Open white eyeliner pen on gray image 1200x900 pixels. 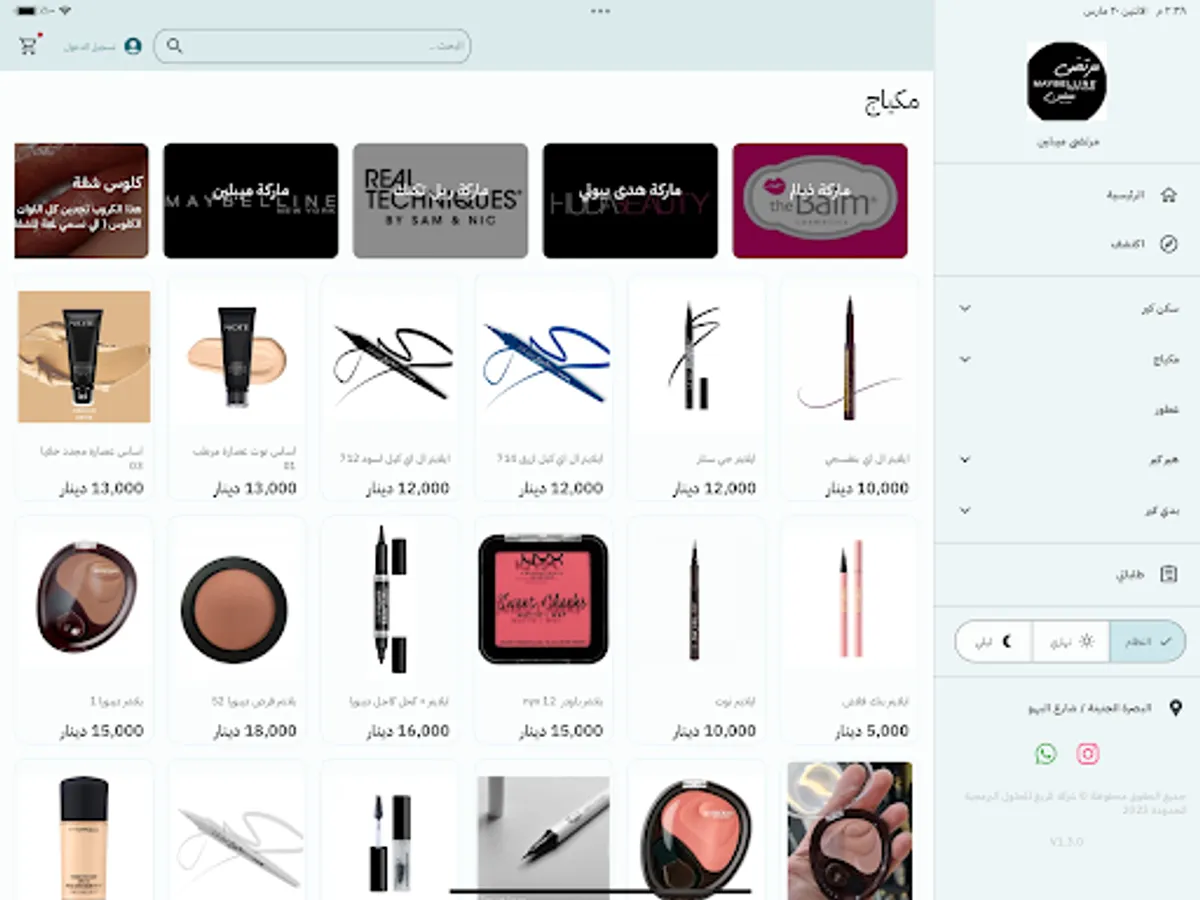click(543, 838)
